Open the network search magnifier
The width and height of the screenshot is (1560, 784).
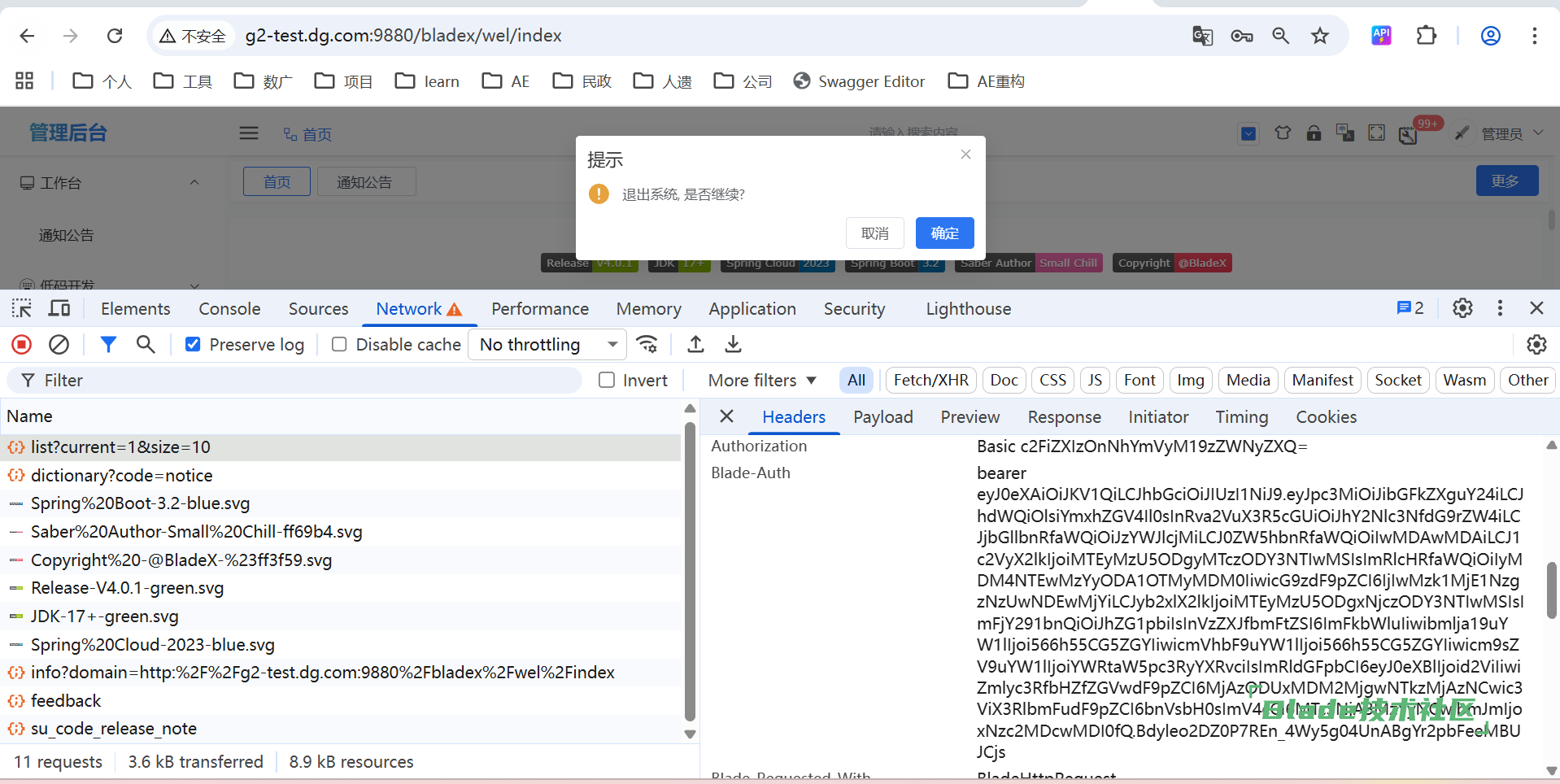pos(146,345)
